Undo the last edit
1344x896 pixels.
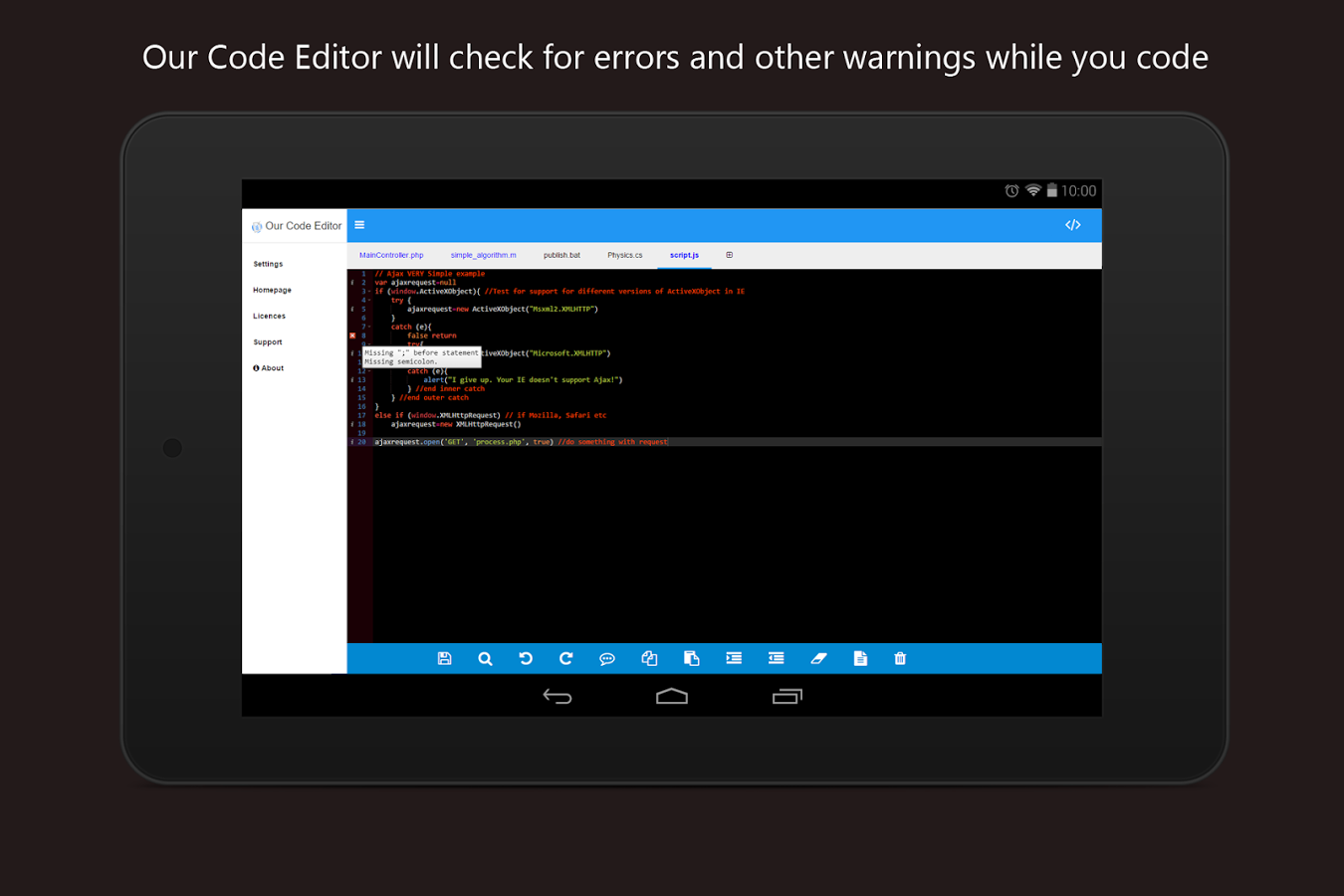(526, 658)
